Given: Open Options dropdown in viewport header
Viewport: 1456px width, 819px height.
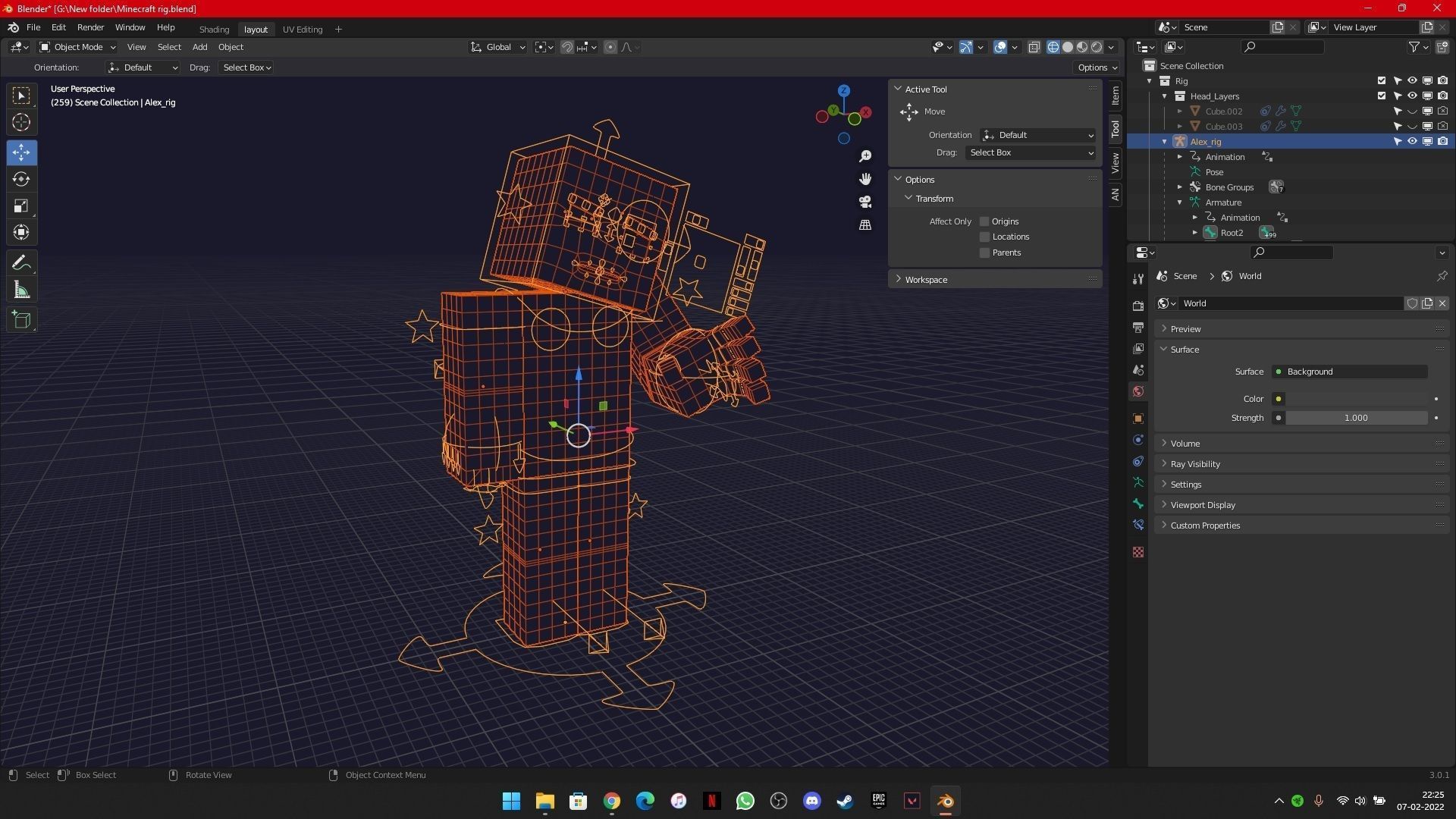Looking at the screenshot, I should click(x=1097, y=67).
